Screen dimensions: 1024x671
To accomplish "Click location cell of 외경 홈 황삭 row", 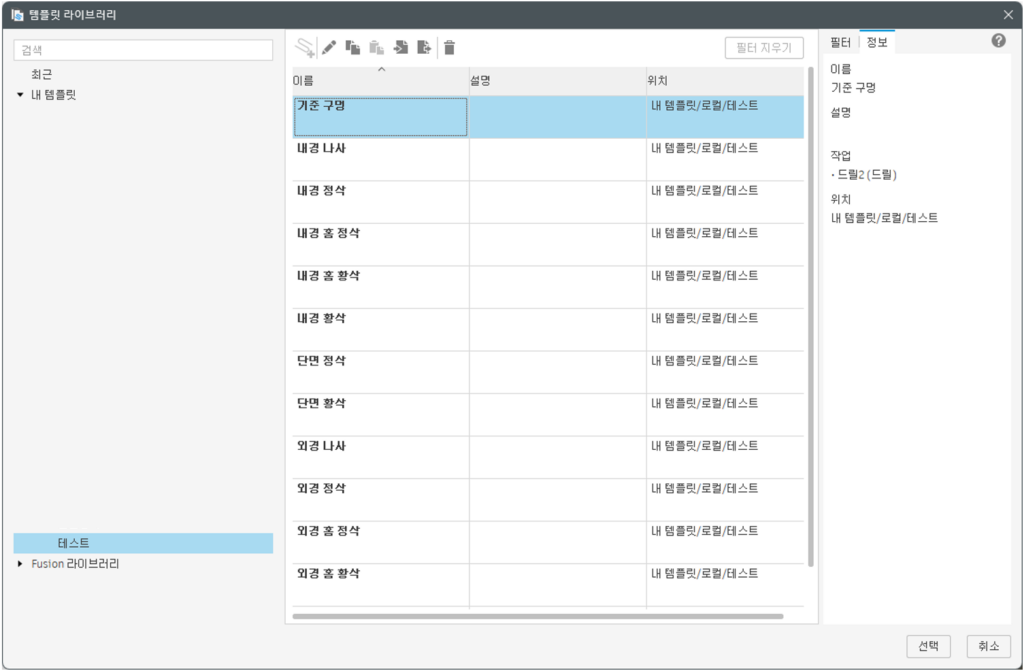I will [x=725, y=584].
